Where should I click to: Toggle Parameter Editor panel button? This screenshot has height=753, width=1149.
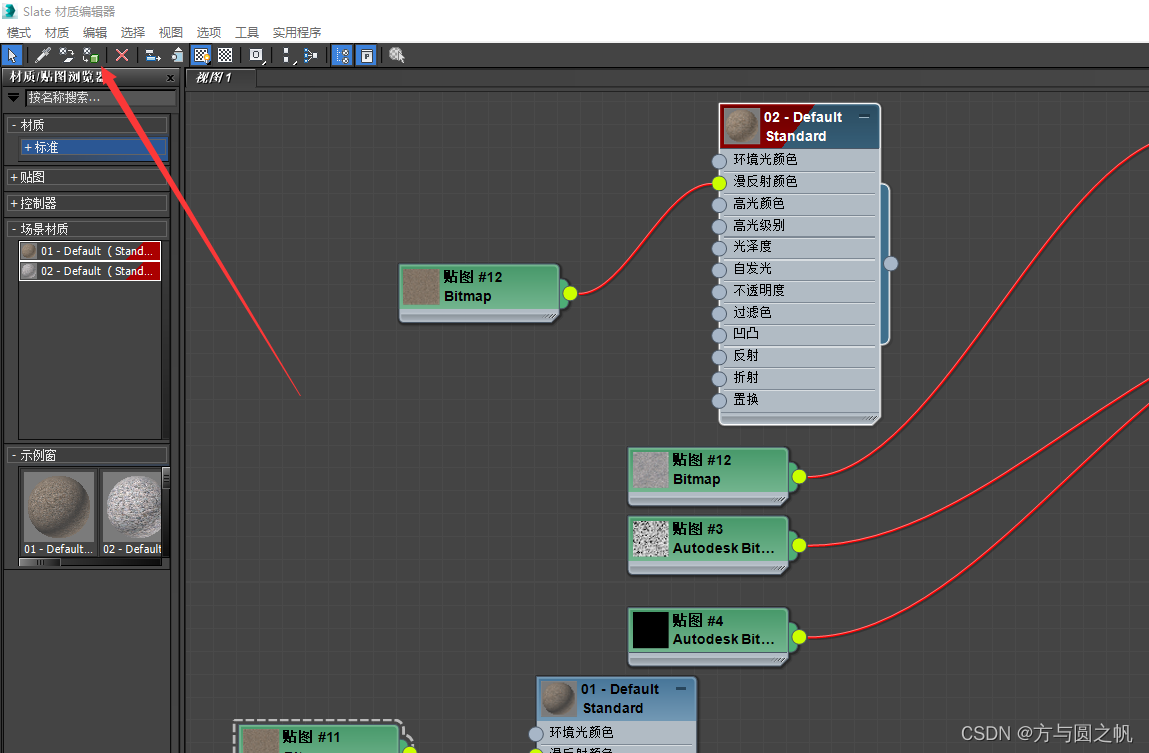(x=367, y=55)
